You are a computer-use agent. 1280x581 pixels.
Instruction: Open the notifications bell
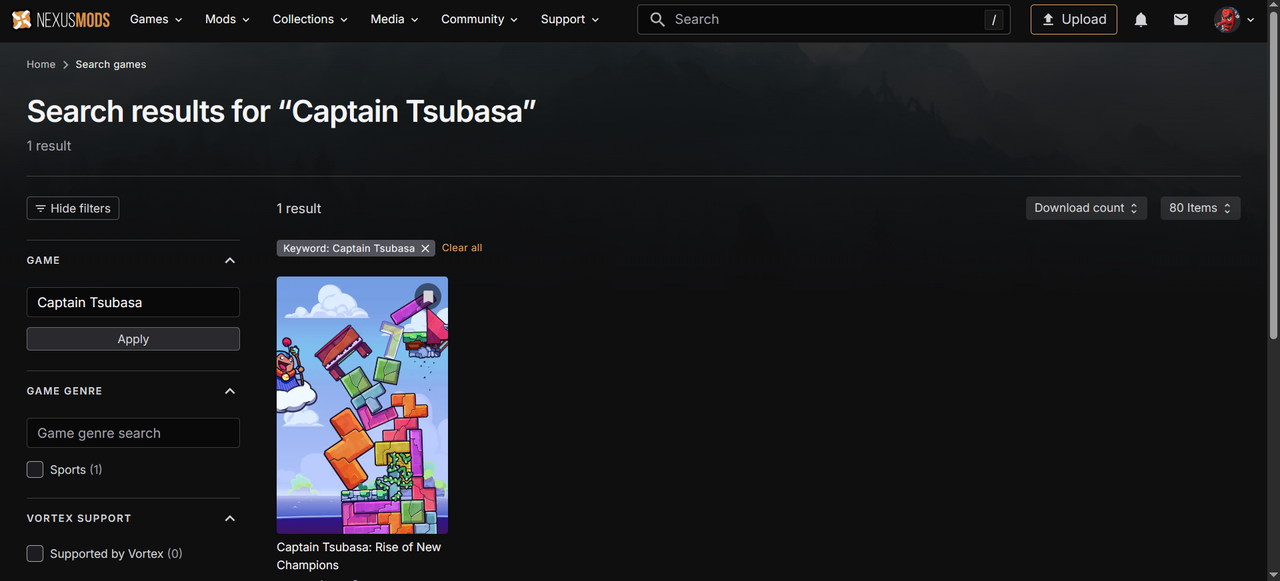tap(1141, 19)
